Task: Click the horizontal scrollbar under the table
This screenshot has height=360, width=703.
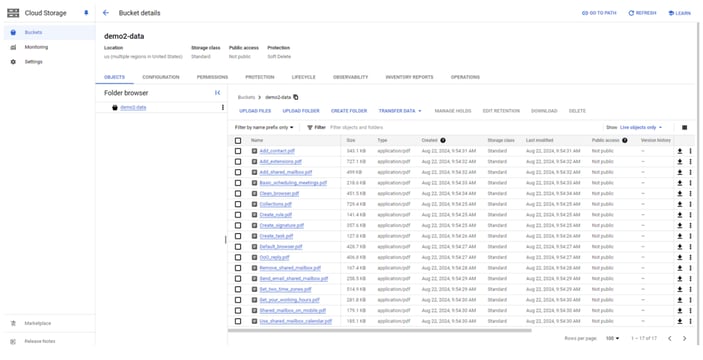Action: 380,331
